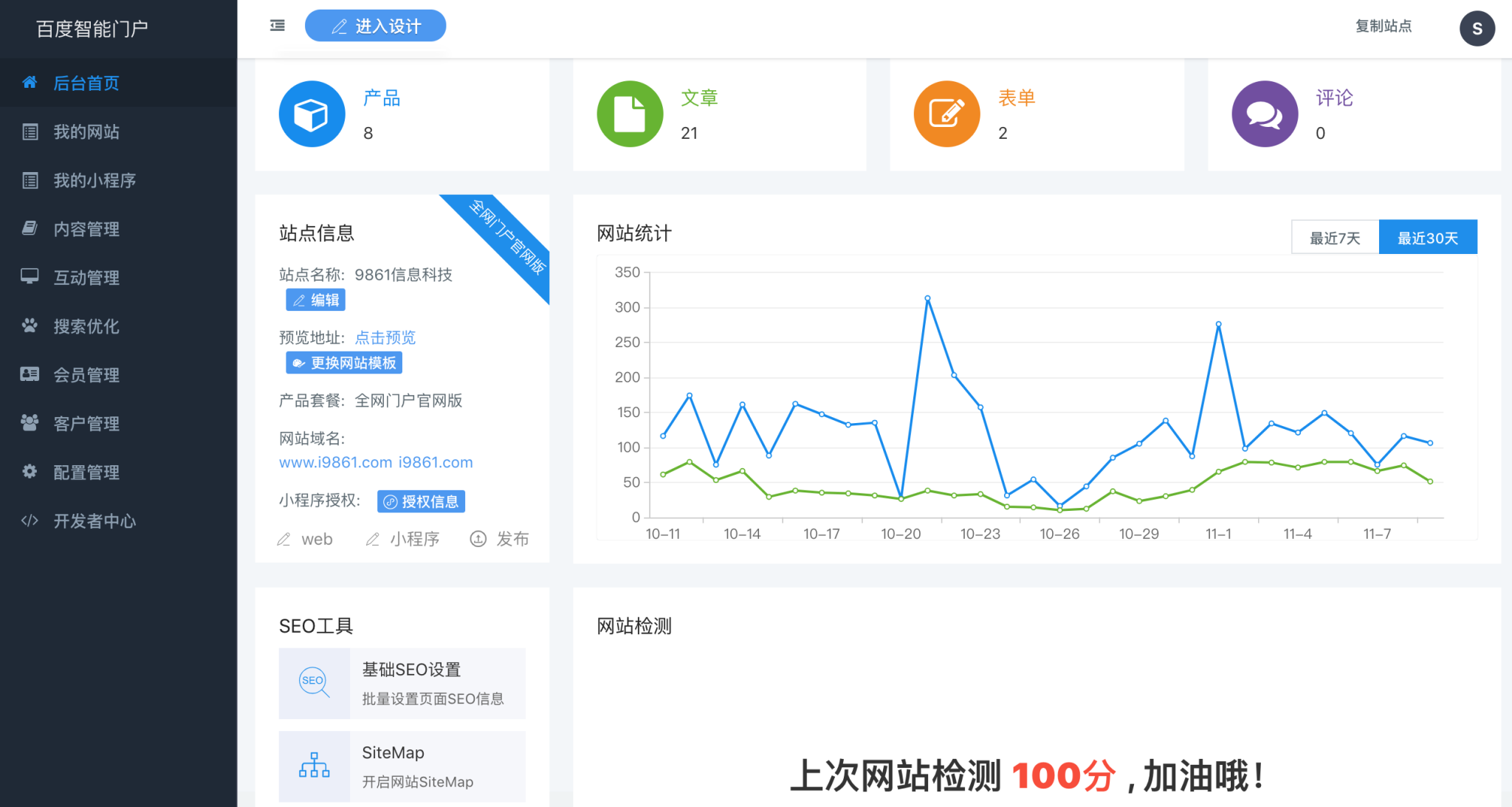Select 内容管理 in the sidebar
This screenshot has height=807, width=1512.
click(x=86, y=229)
